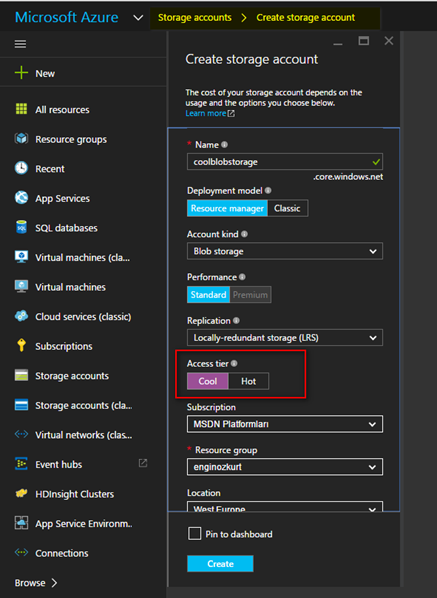The height and width of the screenshot is (598, 437).
Task: Open Subscriptions label in sidebar
Action: coord(64,346)
